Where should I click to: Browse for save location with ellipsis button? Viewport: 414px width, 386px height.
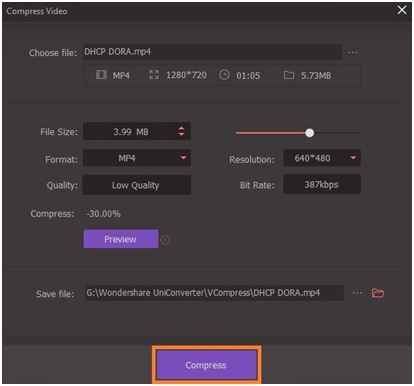[357, 293]
